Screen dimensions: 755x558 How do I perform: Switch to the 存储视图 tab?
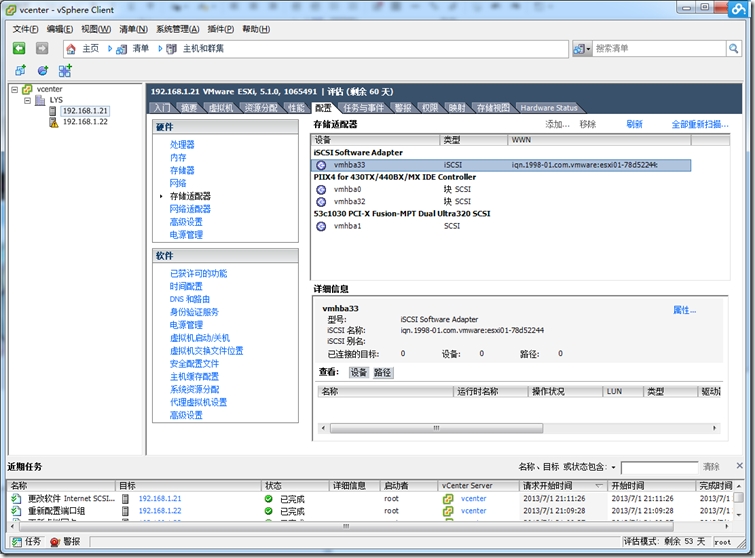click(x=493, y=108)
